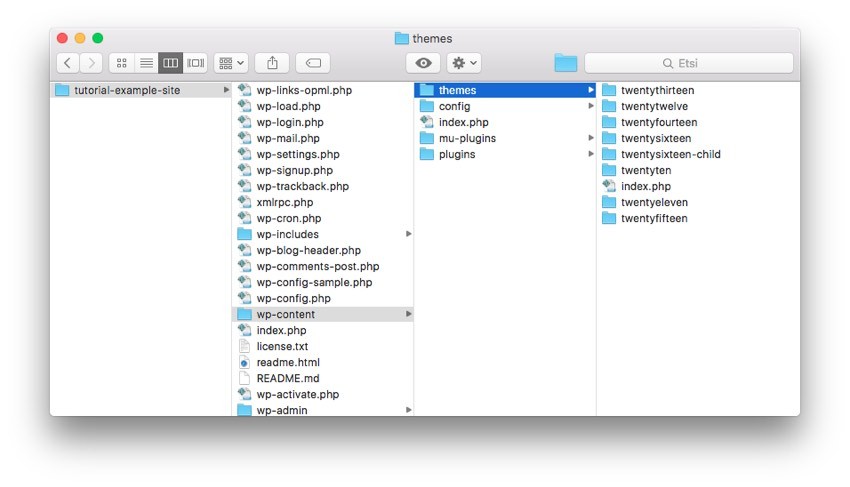850x487 pixels.
Task: Click the search field
Action: coord(688,63)
